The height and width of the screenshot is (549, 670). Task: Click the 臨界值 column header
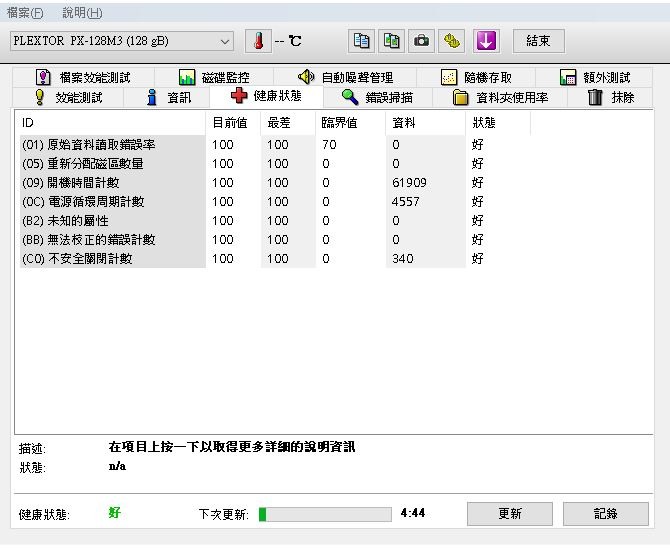(350, 123)
